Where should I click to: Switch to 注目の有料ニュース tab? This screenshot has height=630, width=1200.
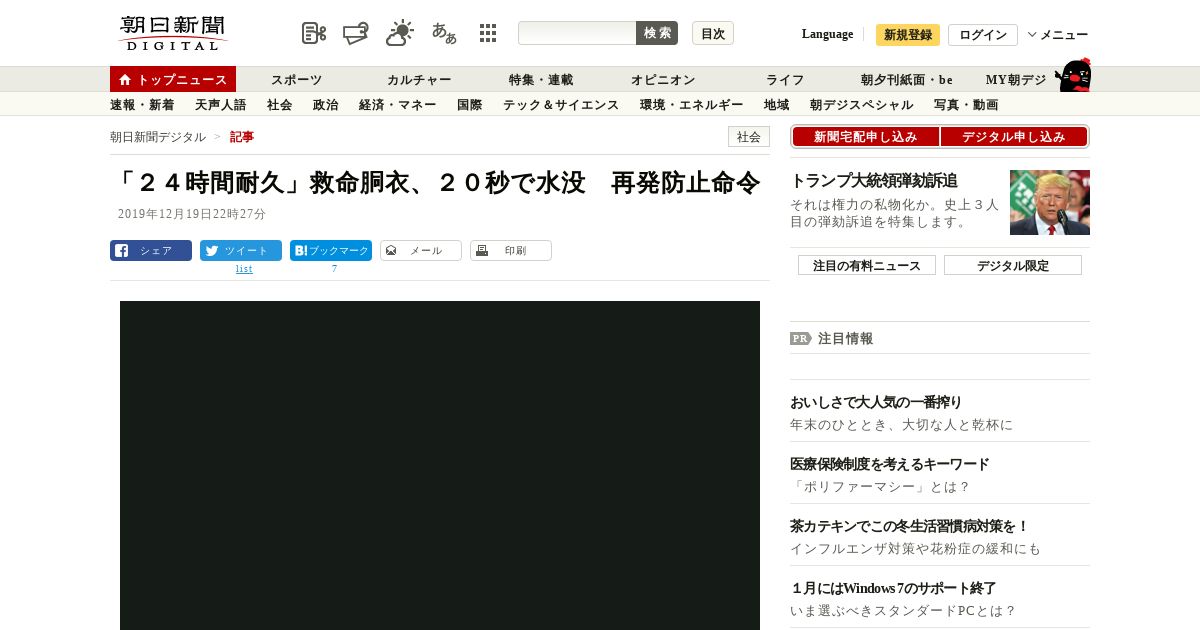[x=867, y=266]
